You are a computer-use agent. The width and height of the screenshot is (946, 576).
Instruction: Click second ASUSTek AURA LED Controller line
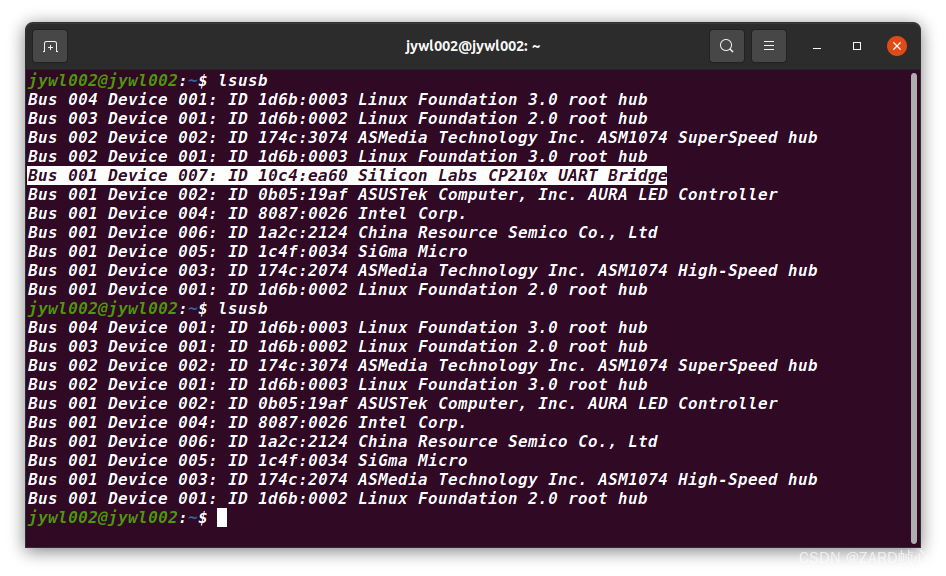(402, 404)
